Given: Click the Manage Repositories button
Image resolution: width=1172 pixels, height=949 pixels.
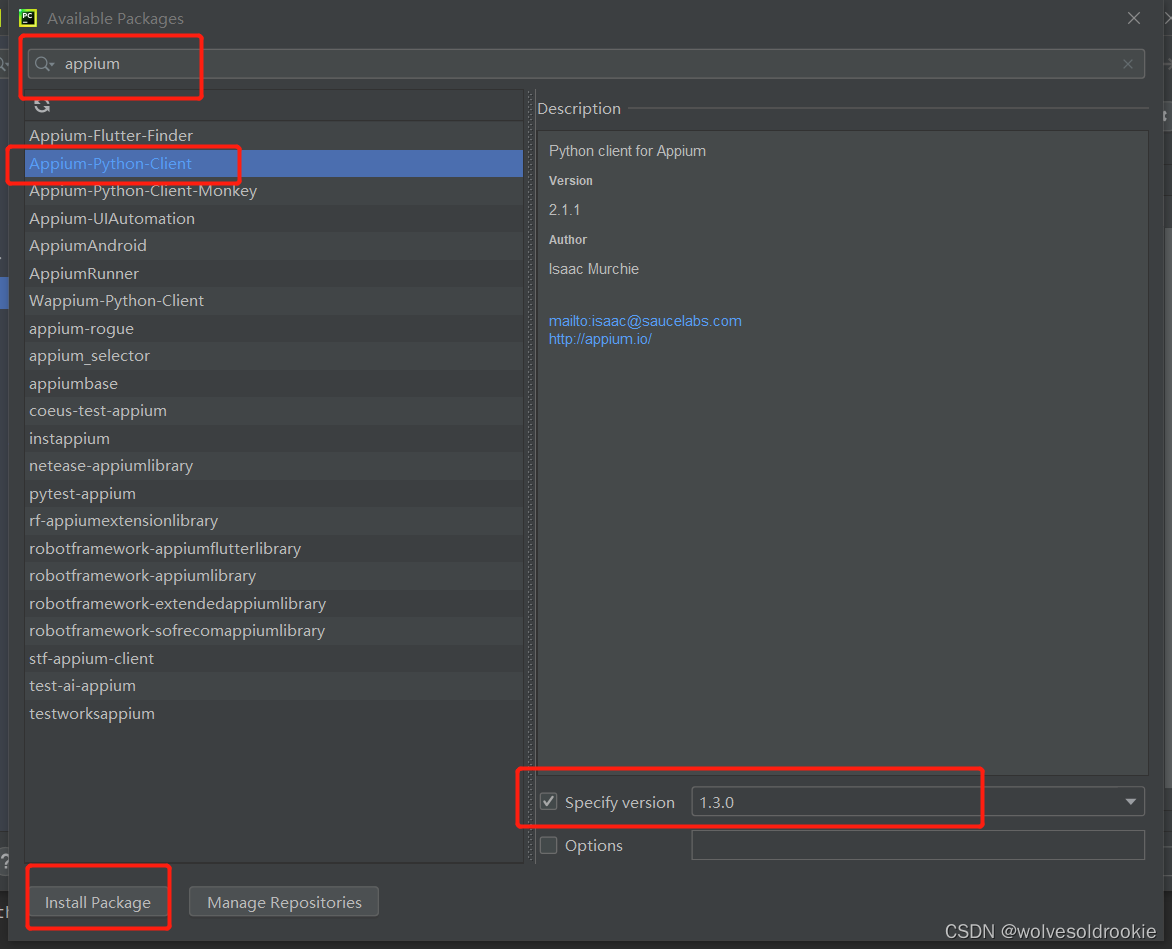Looking at the screenshot, I should [x=284, y=902].
